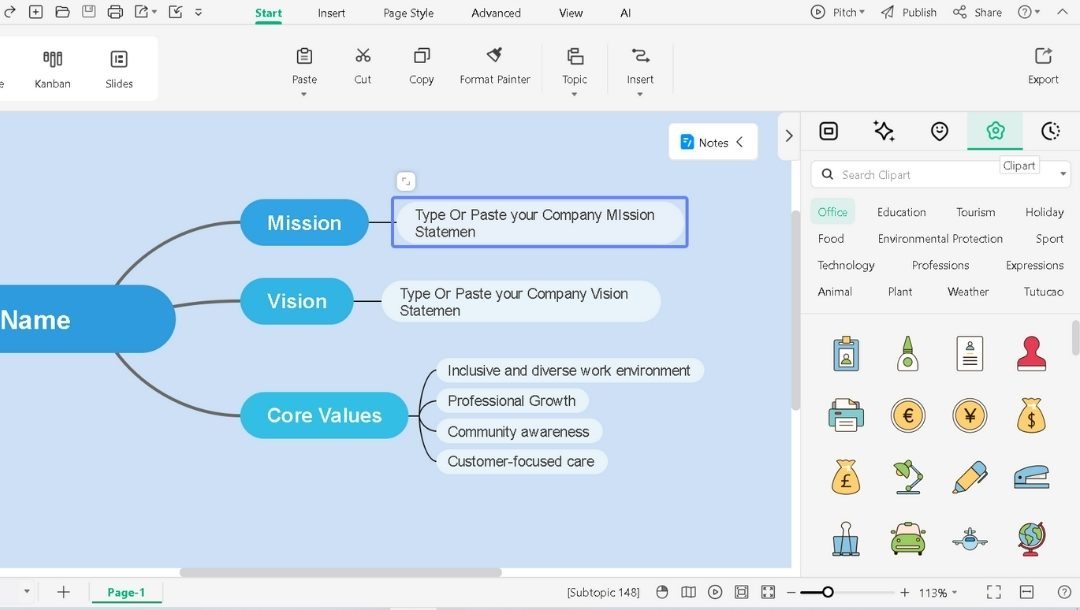Image resolution: width=1080 pixels, height=610 pixels.
Task: Open the Clipart category dropdown
Action: [1062, 173]
